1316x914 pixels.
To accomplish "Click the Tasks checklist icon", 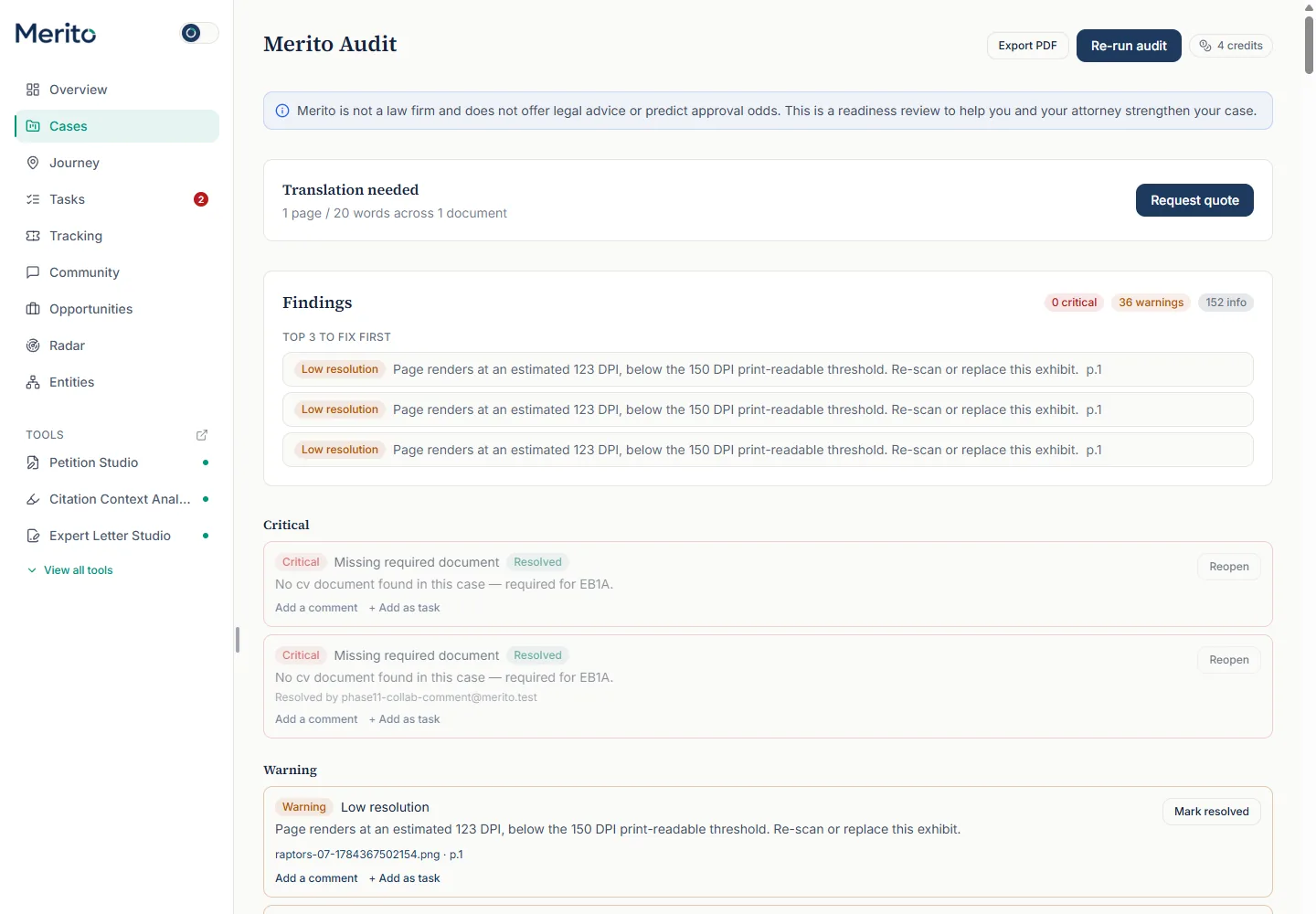I will [33, 199].
